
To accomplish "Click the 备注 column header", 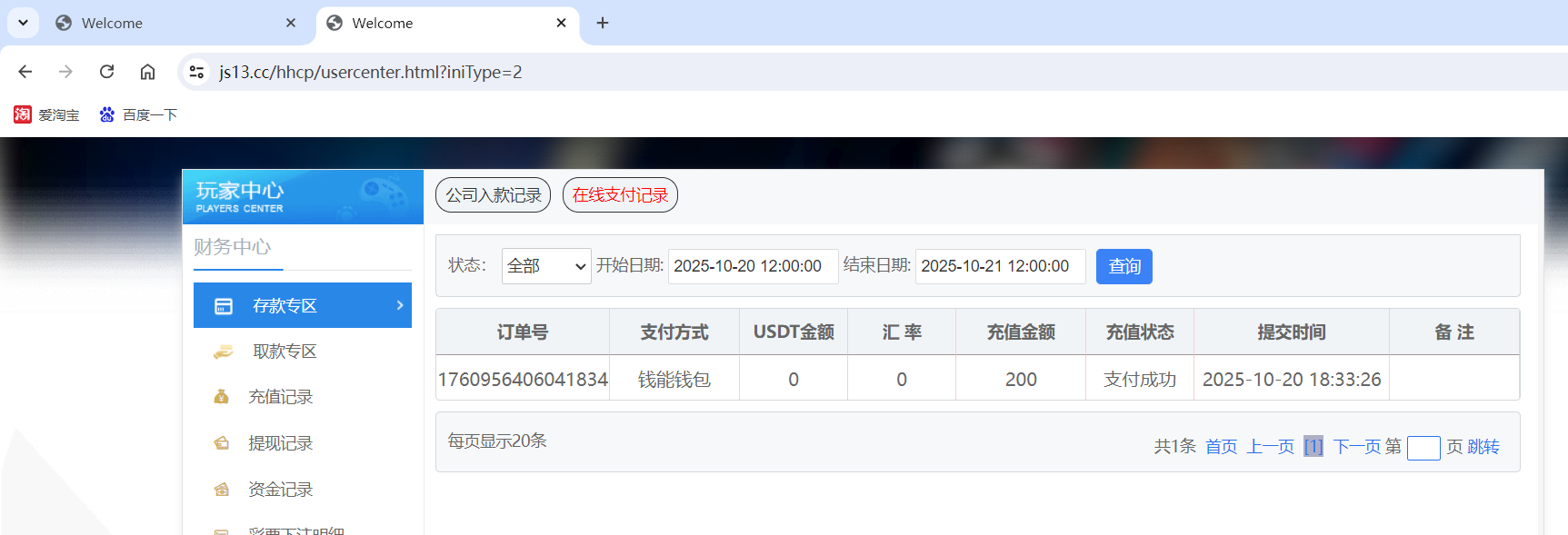I will coord(1454,332).
